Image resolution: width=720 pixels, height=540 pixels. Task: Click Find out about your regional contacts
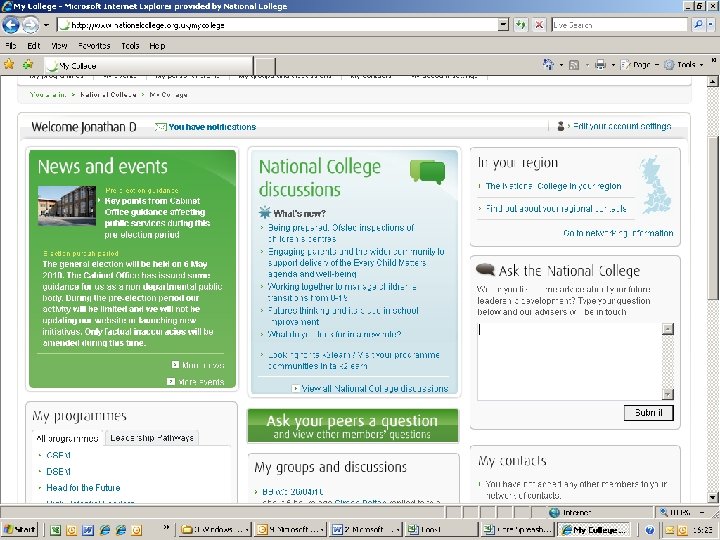[x=556, y=208]
